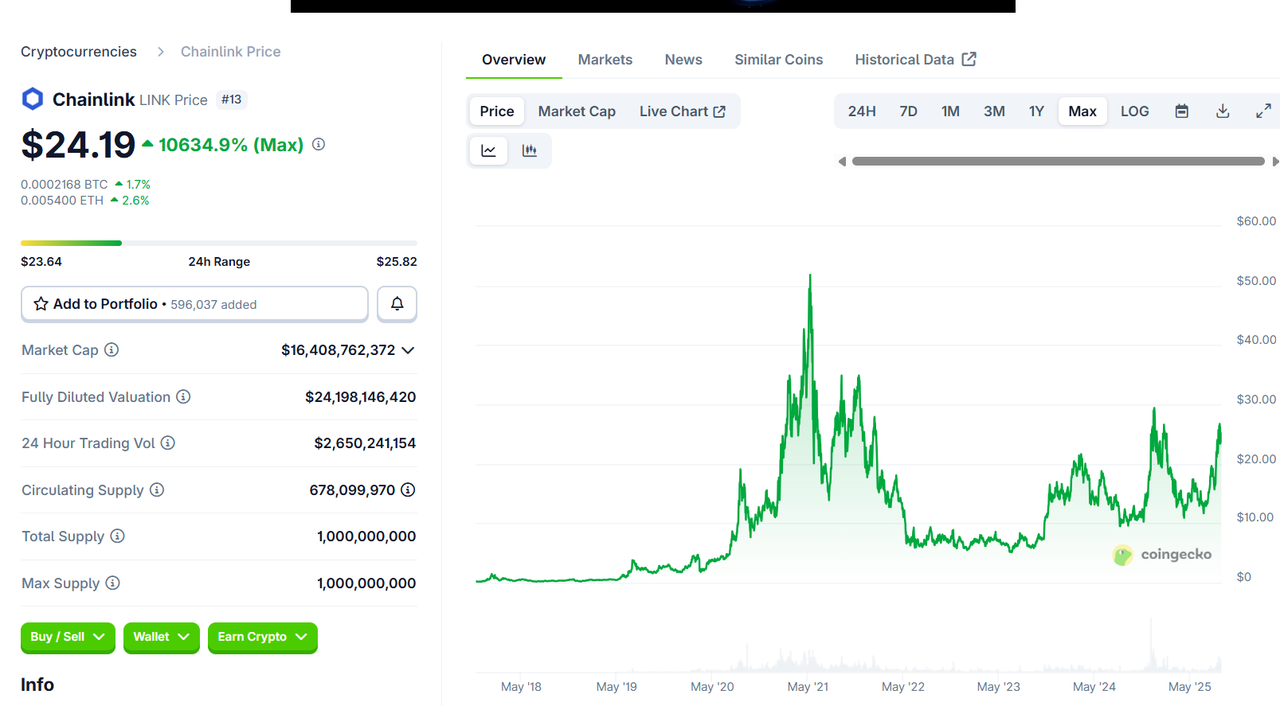This screenshot has width=1280, height=706.
Task: Click the $16,408,762,372 market cap value
Action: (338, 350)
